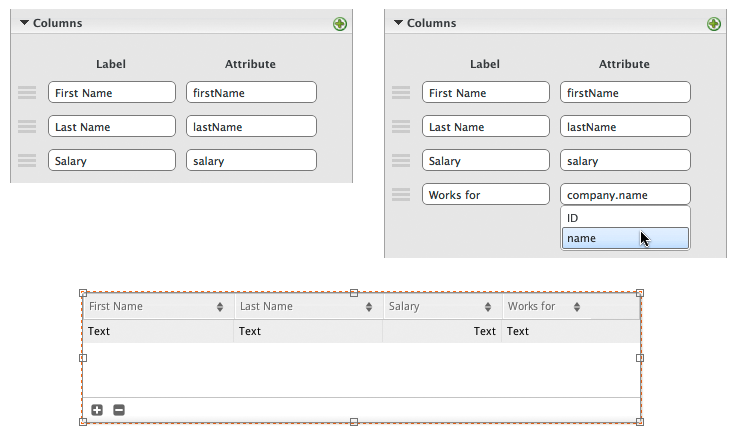Choose 'ID' in the attribute suggestion list
This screenshot has height=431, width=736.
pos(624,217)
